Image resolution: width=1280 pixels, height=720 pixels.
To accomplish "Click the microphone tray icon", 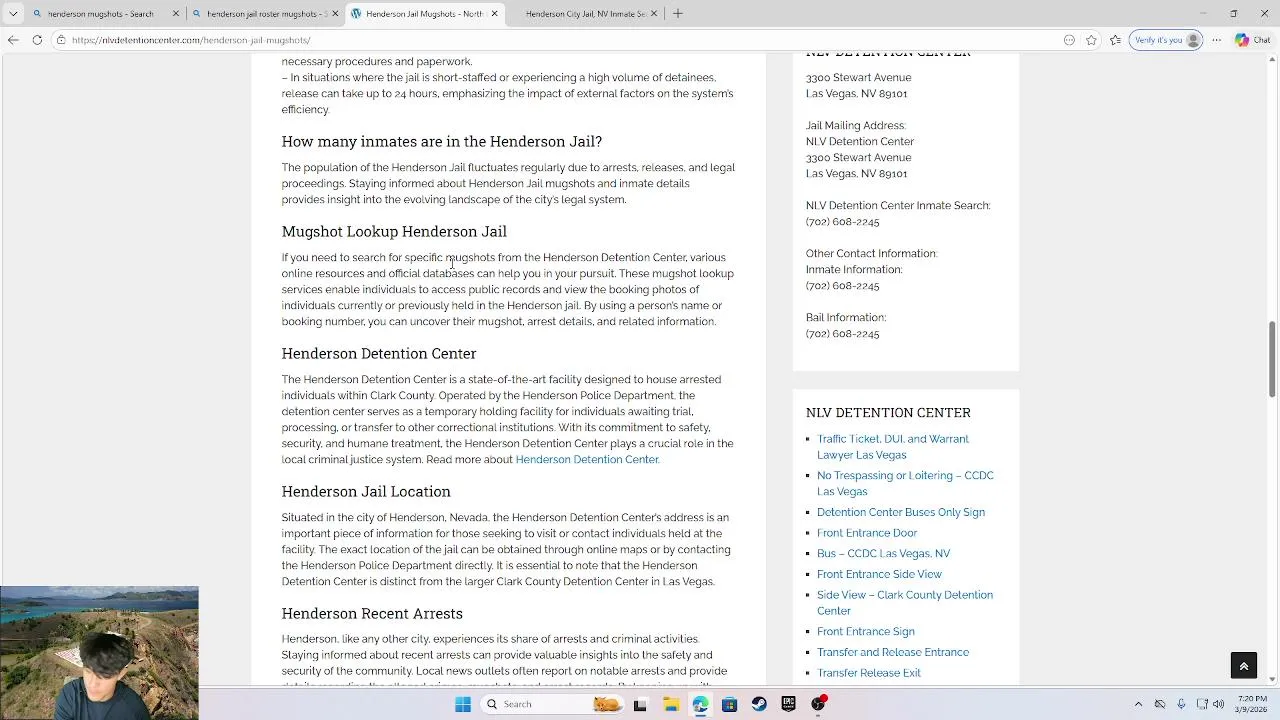I will [x=1181, y=704].
